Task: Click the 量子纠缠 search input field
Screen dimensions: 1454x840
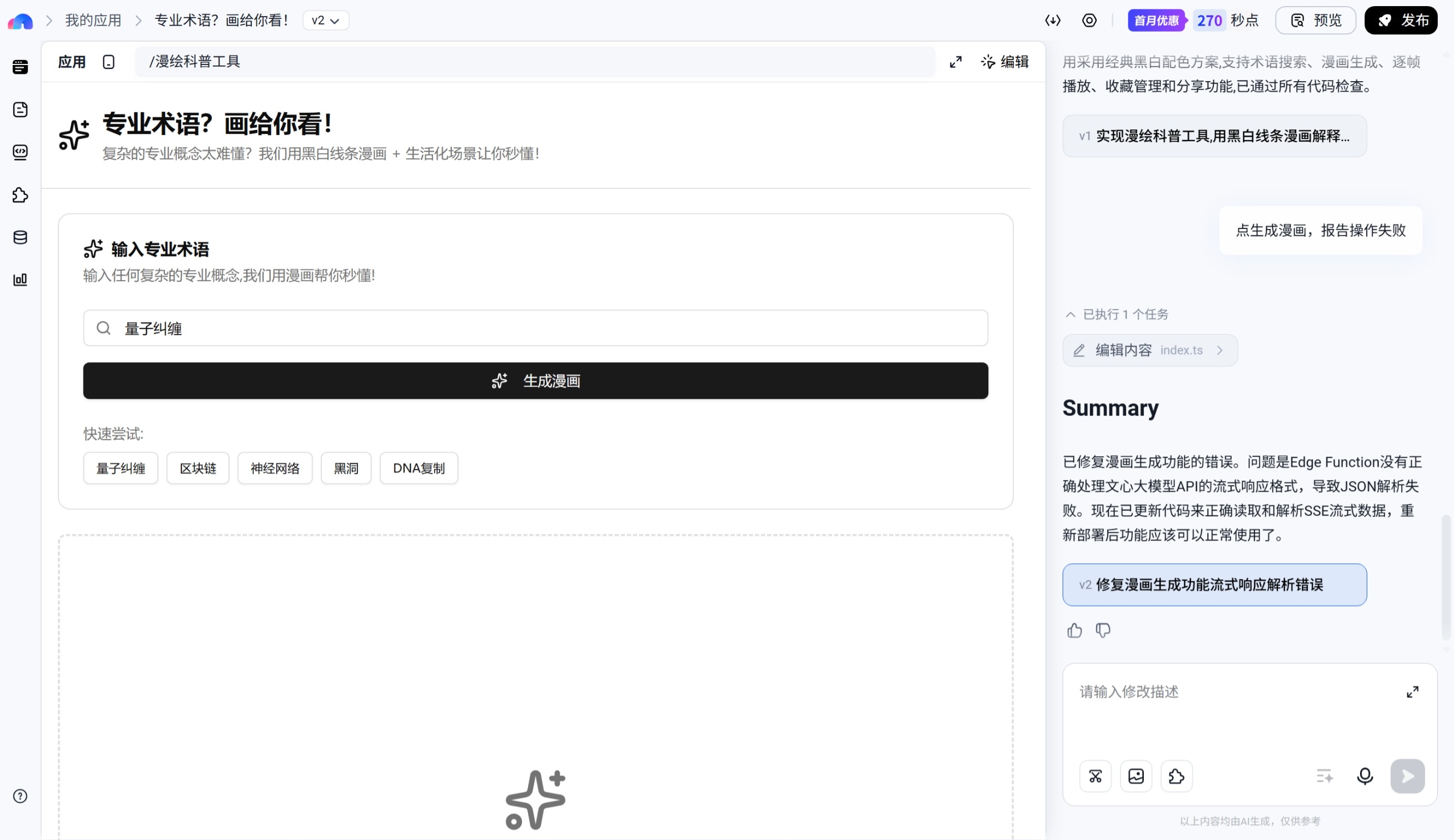Action: pyautogui.click(x=535, y=328)
